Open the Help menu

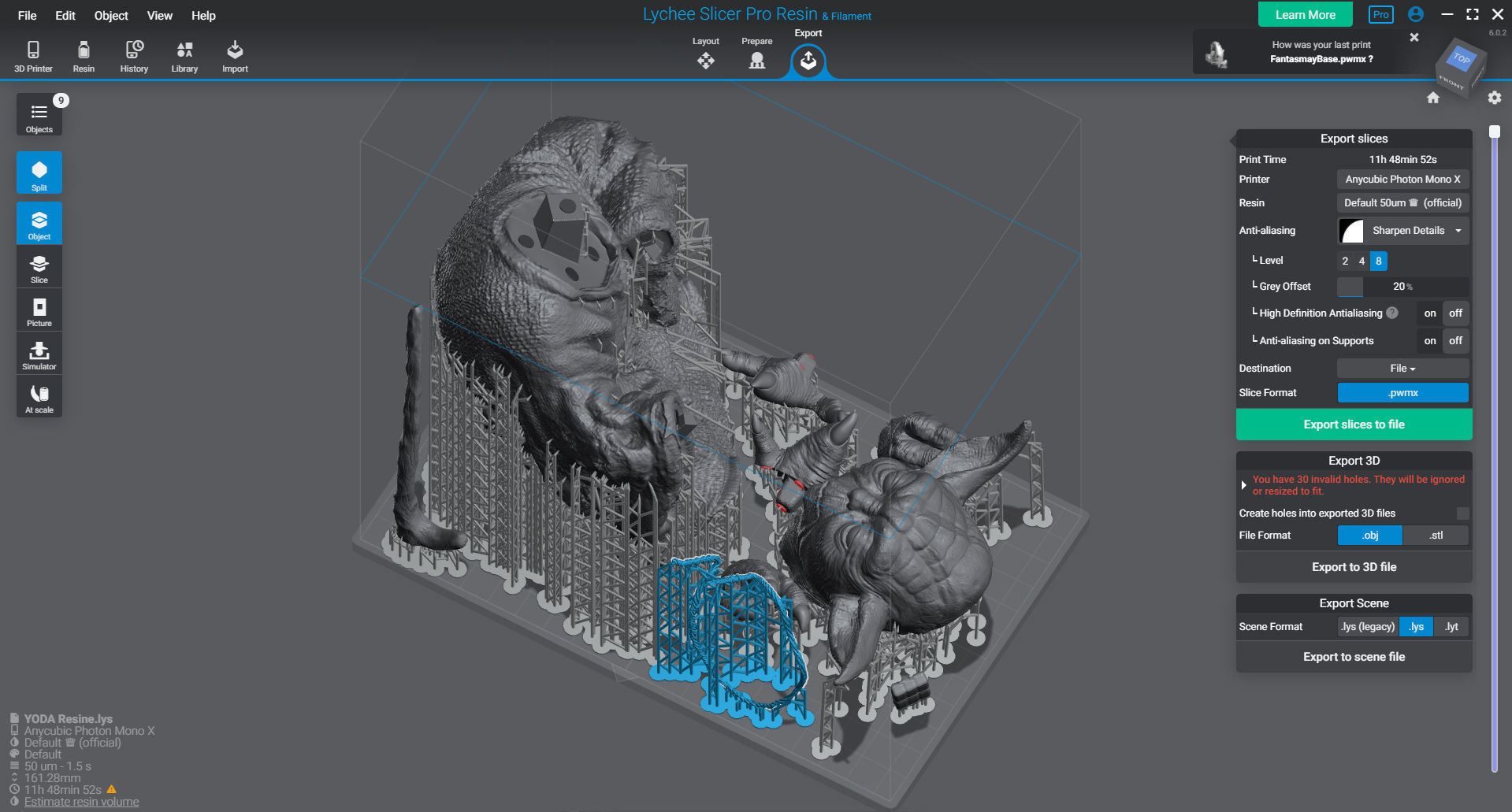click(x=203, y=15)
